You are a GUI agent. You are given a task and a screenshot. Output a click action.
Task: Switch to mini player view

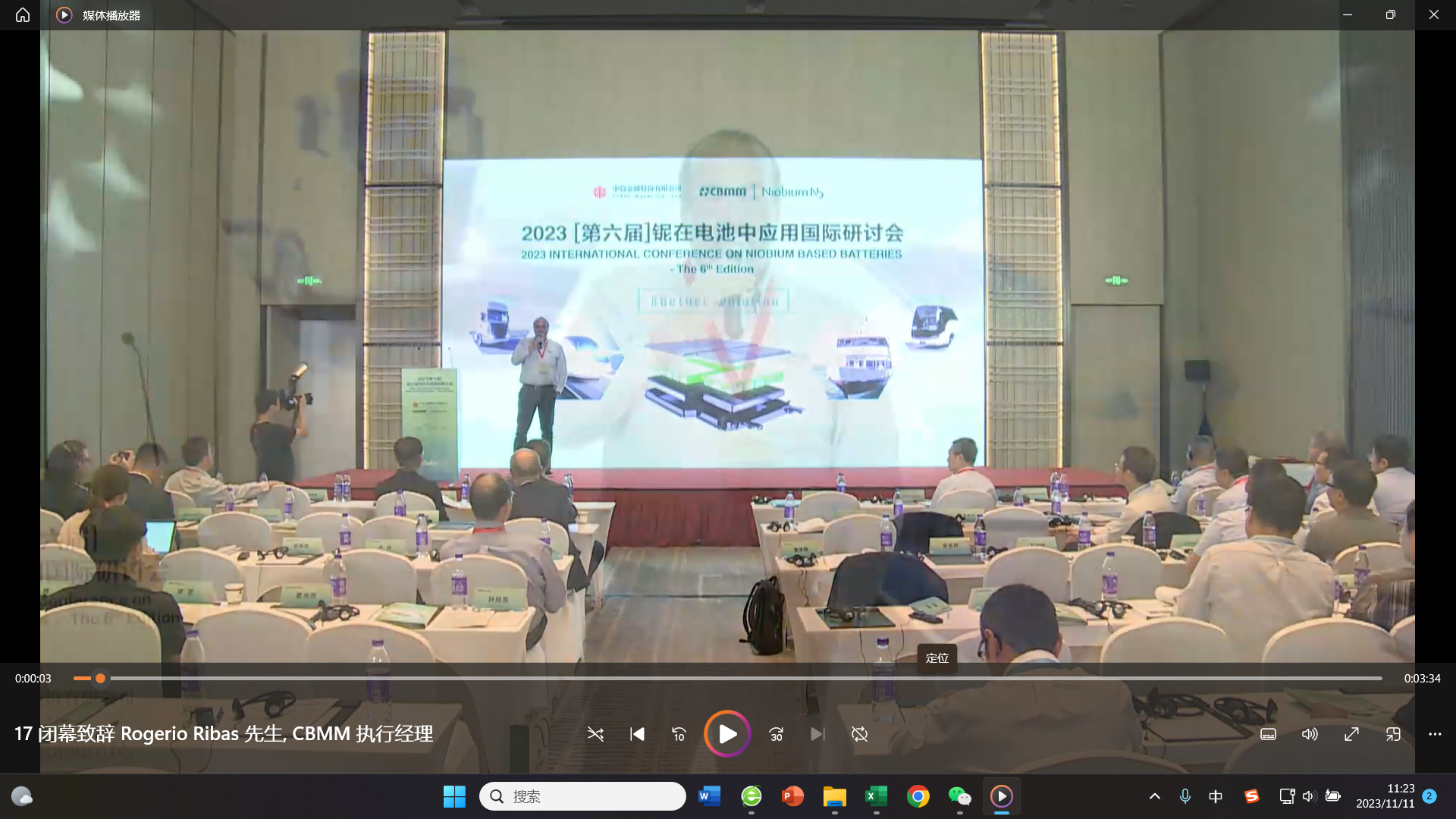pyautogui.click(x=1393, y=734)
